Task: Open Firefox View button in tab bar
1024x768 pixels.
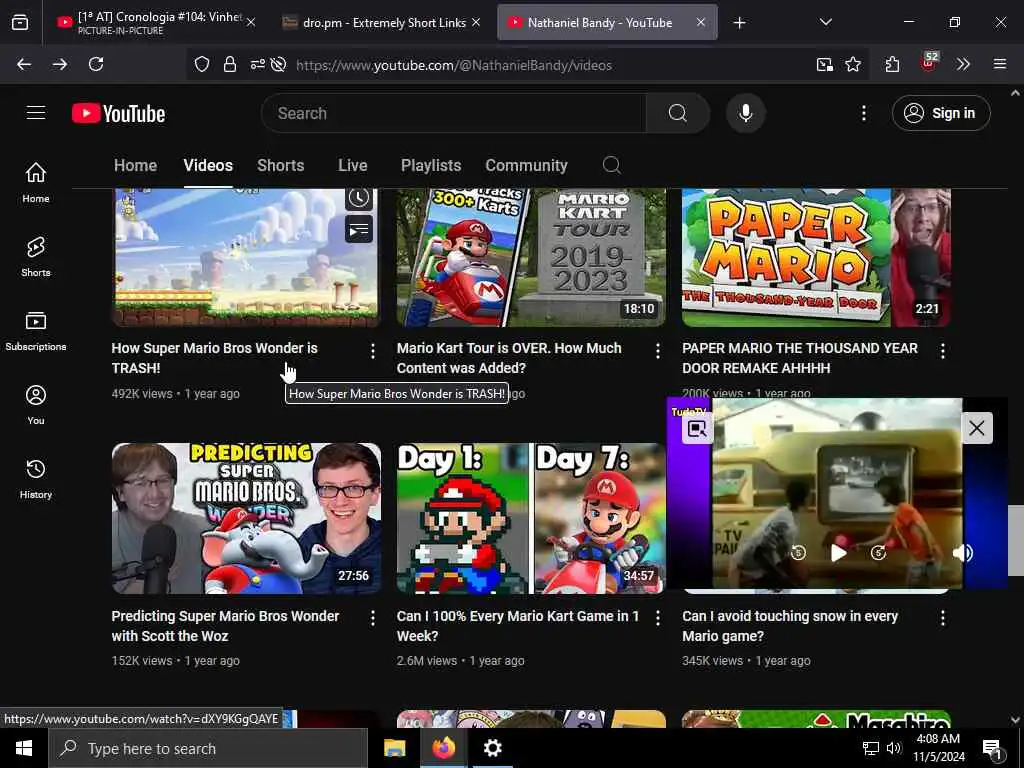Action: tap(20, 22)
